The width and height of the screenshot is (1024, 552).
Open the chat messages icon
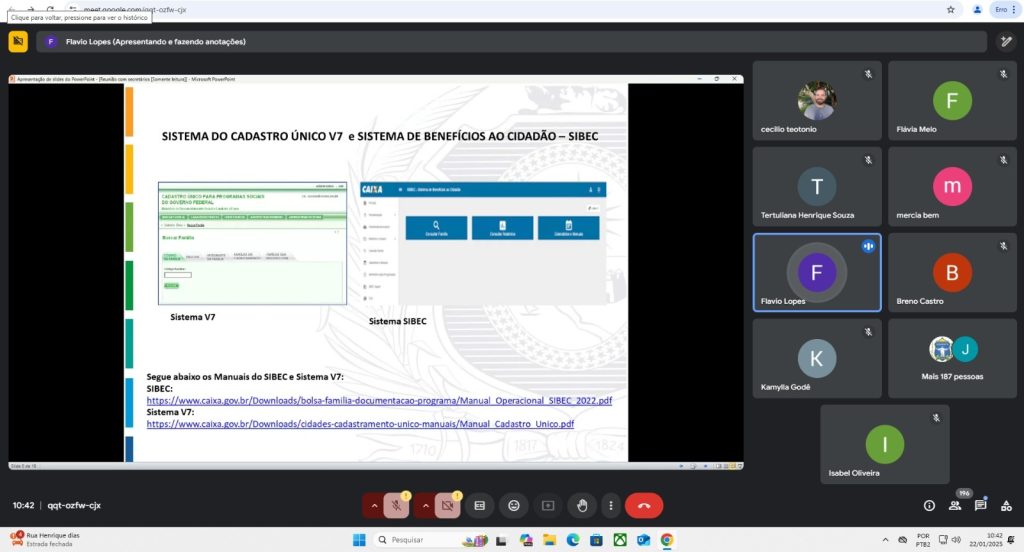tap(981, 506)
